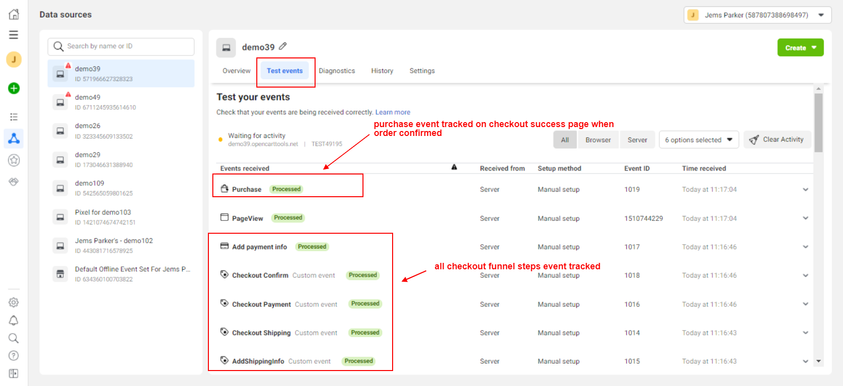Viewport: 843px width, 386px height.
Task: Click the green plus create icon
Action: [x=14, y=88]
